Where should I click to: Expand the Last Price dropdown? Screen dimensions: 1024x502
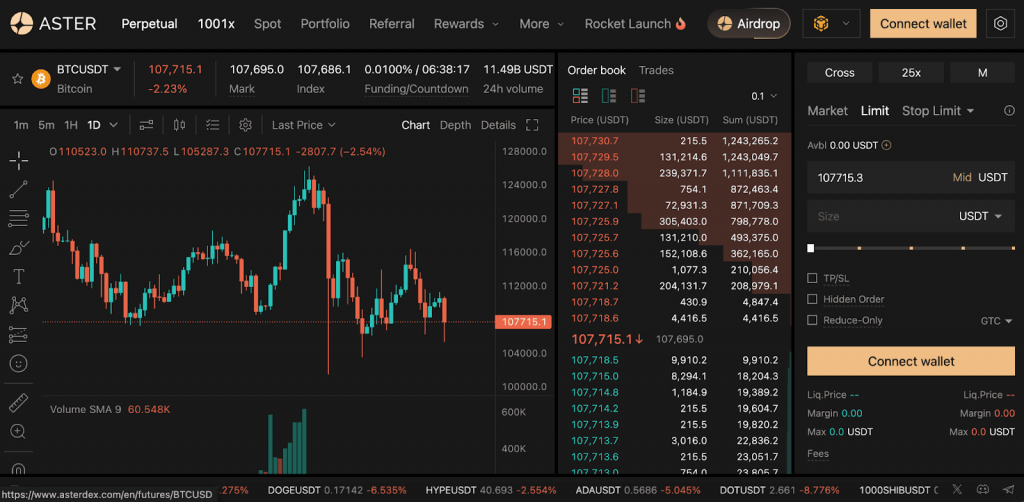click(303, 125)
